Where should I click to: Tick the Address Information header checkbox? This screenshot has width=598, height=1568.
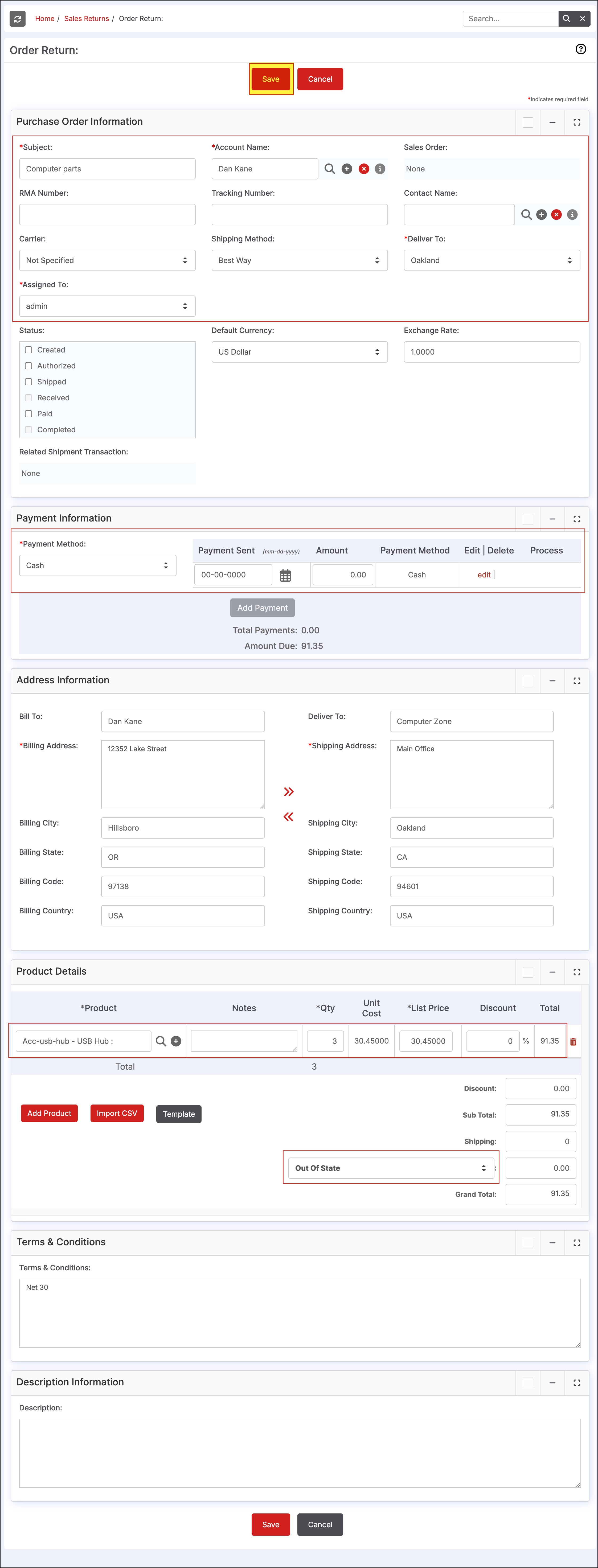(528, 681)
